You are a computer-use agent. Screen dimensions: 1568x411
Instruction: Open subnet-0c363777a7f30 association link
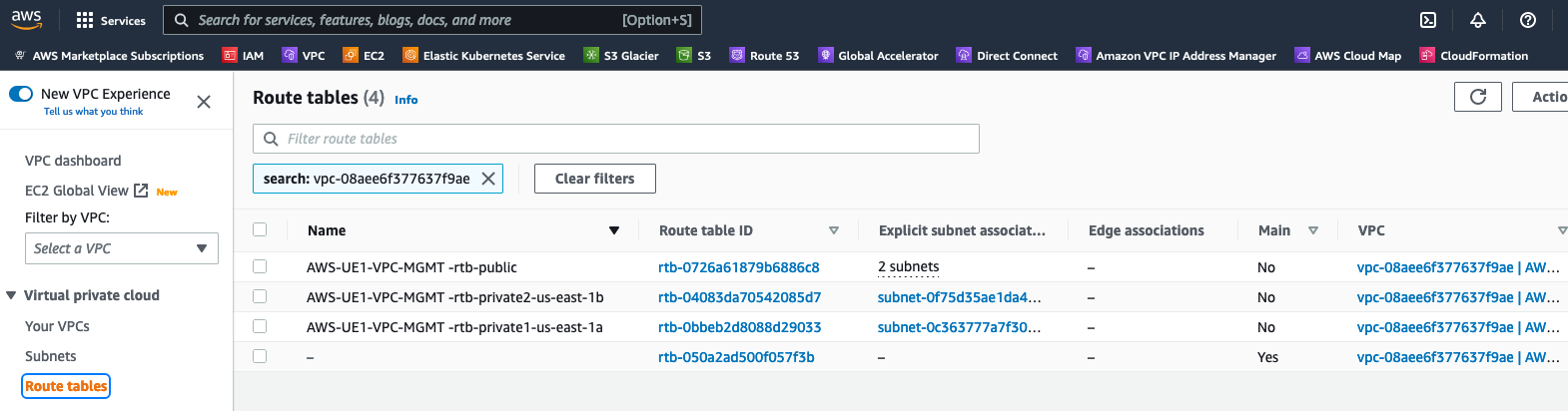(x=960, y=327)
